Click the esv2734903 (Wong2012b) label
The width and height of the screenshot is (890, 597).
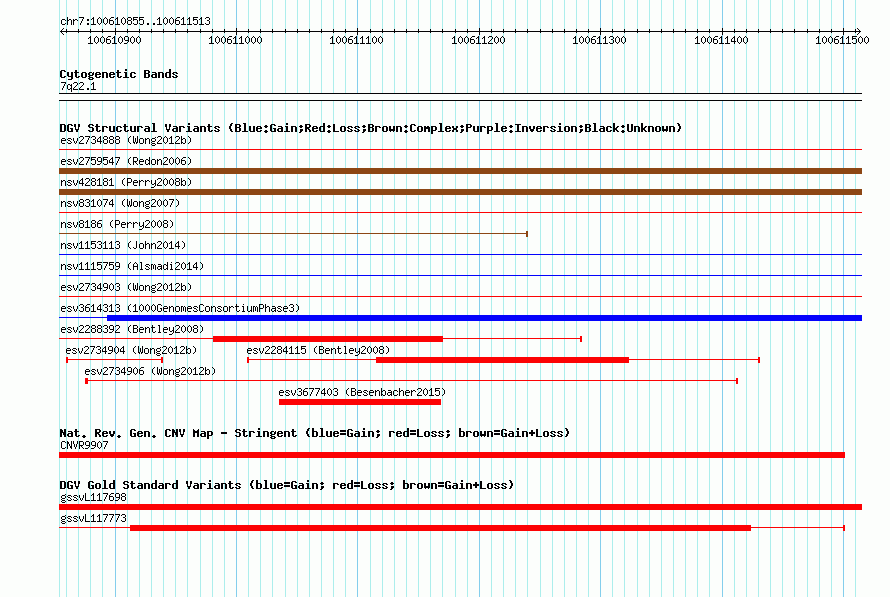coord(126,287)
